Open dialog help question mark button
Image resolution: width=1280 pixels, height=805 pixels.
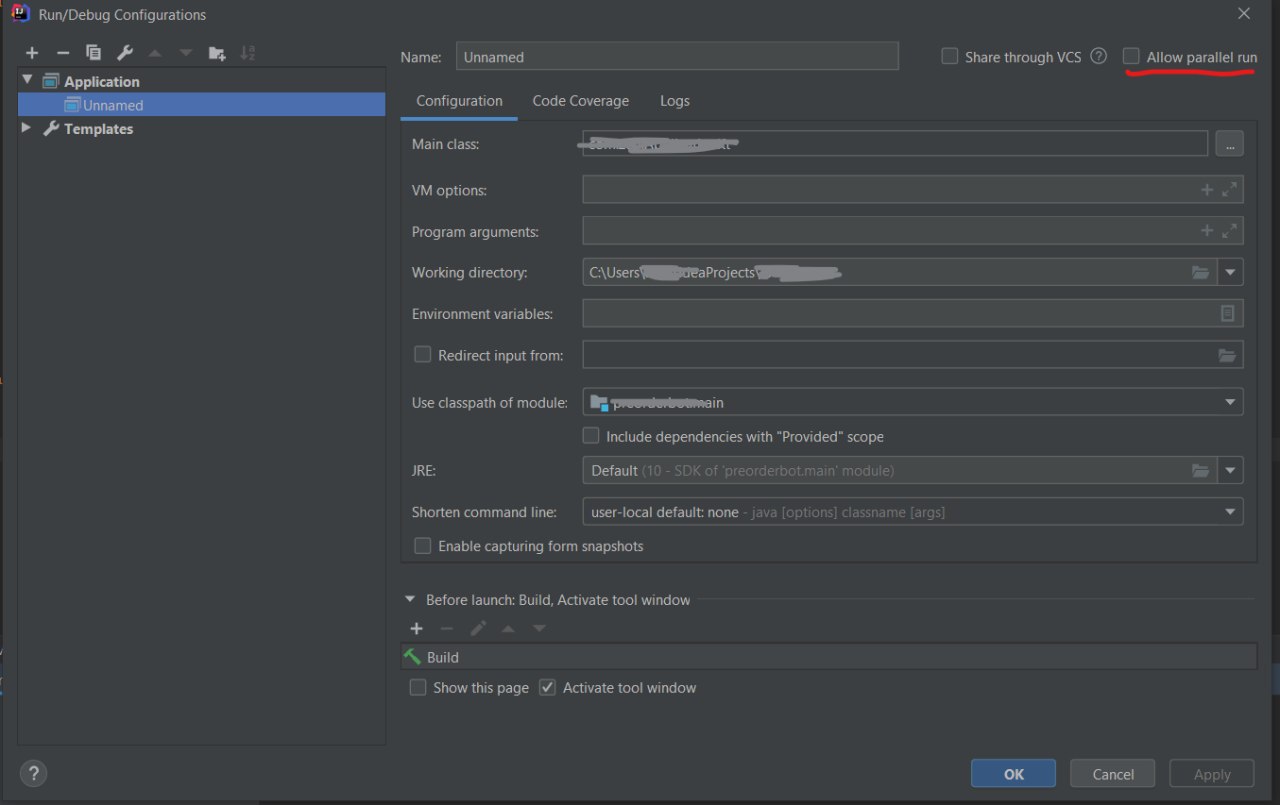pyautogui.click(x=33, y=773)
